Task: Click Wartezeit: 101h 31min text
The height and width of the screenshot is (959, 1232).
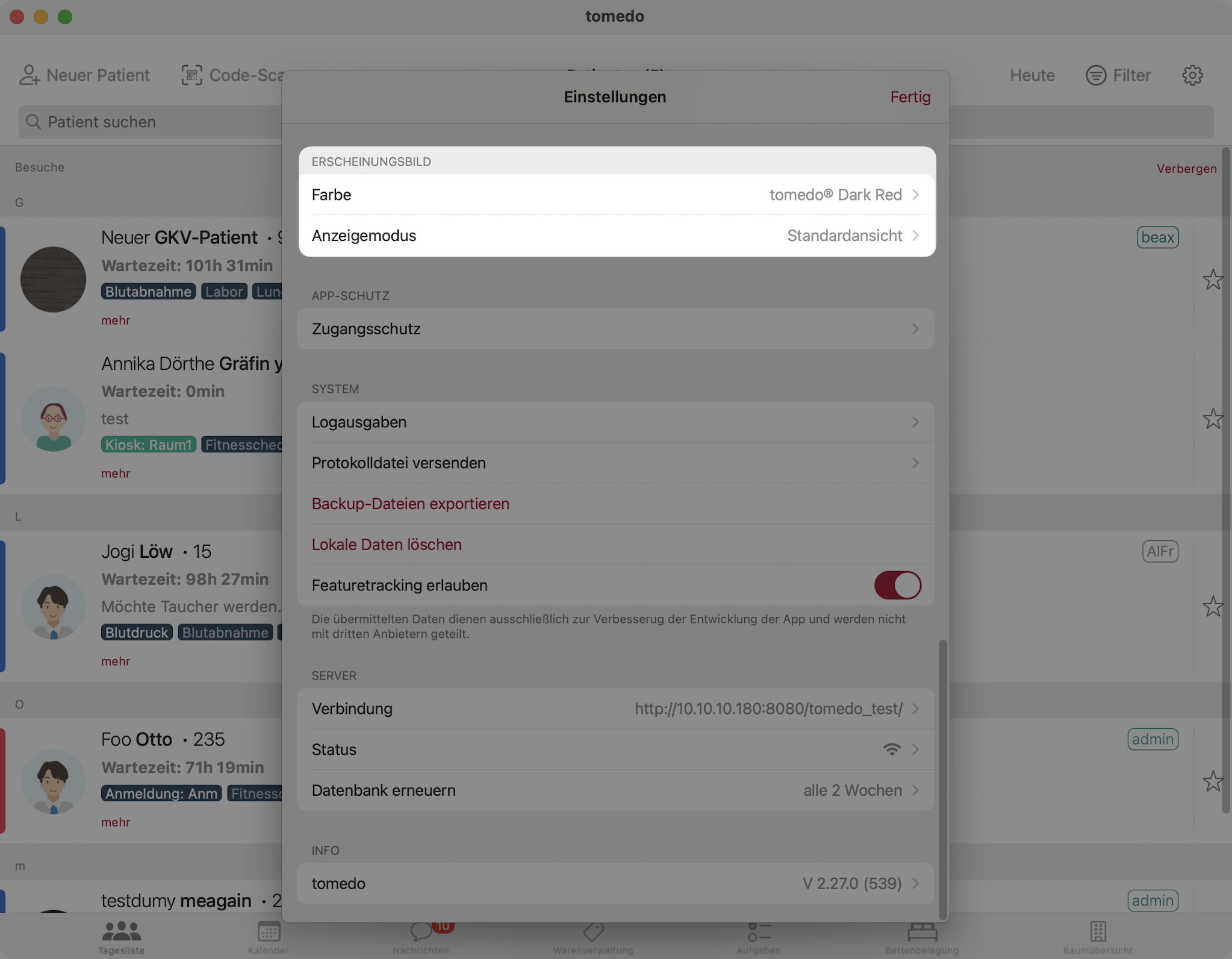Action: point(187,266)
